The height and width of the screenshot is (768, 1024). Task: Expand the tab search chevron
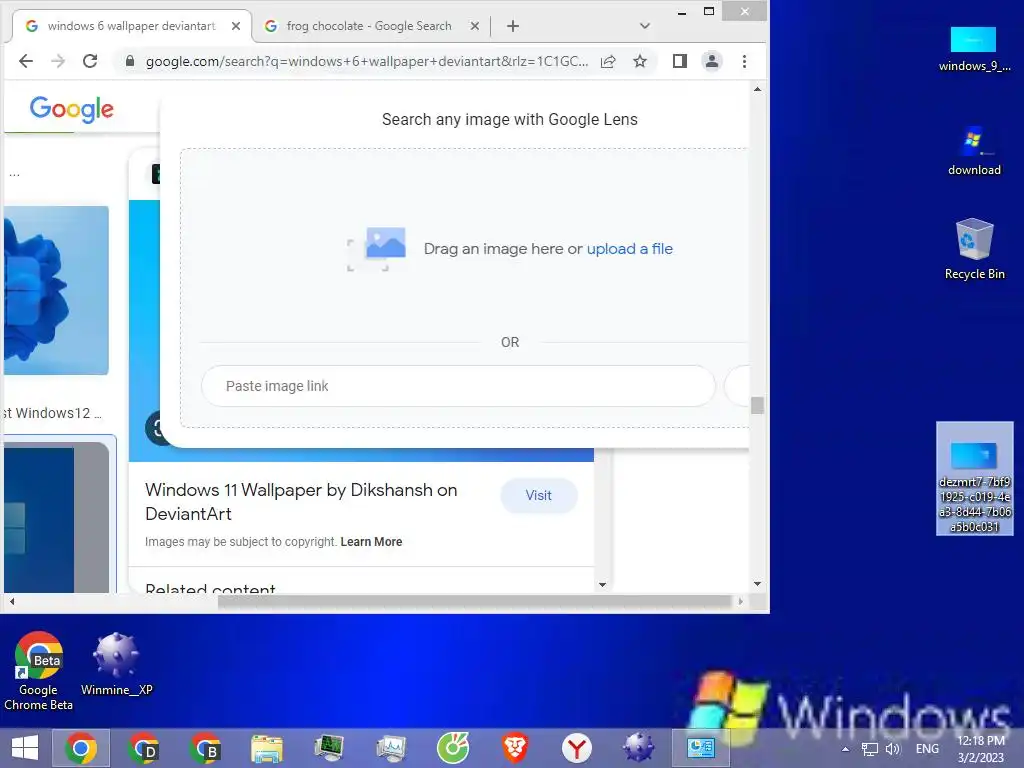coord(645,26)
